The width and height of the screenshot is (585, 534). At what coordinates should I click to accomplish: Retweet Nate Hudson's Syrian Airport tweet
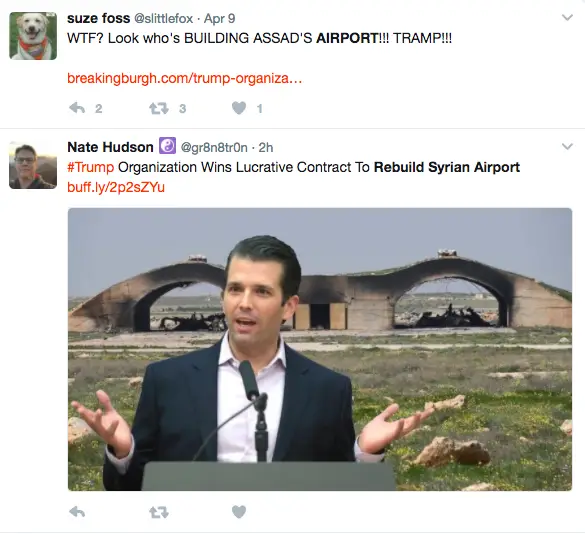point(159,512)
